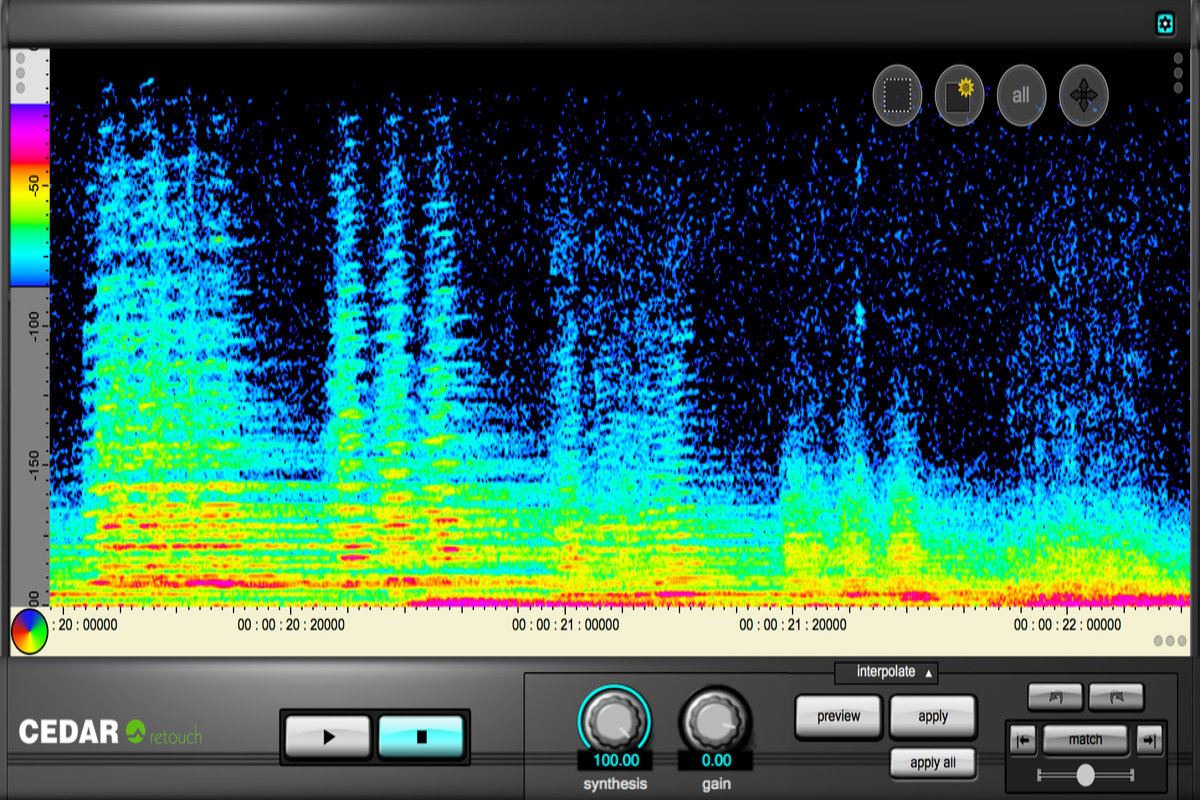Image resolution: width=1200 pixels, height=800 pixels.
Task: Jump to the right match boundary arrow
Action: coord(1150,740)
